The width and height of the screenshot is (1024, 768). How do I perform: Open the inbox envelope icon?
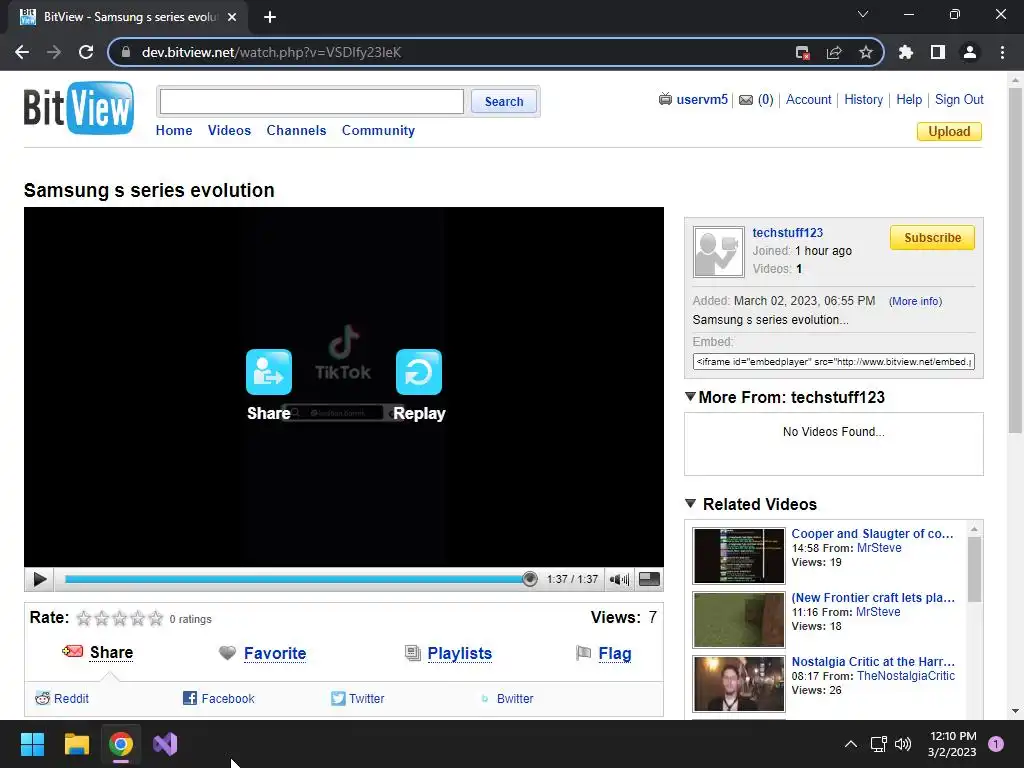746,100
